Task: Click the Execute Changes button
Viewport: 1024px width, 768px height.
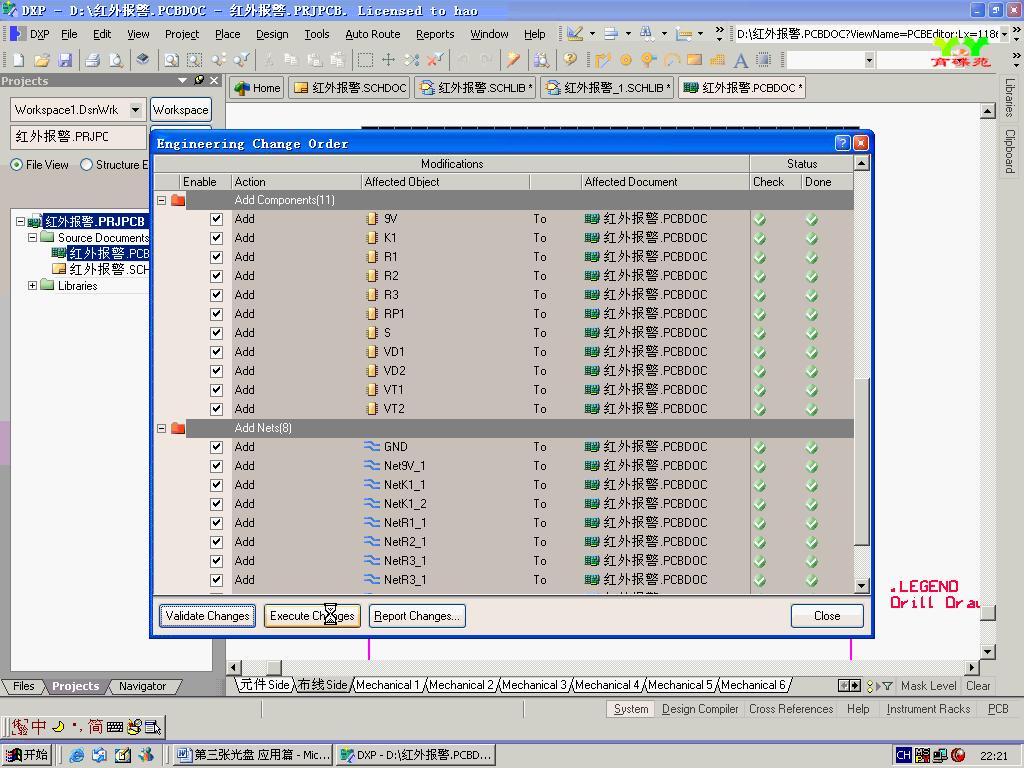Action: point(312,616)
